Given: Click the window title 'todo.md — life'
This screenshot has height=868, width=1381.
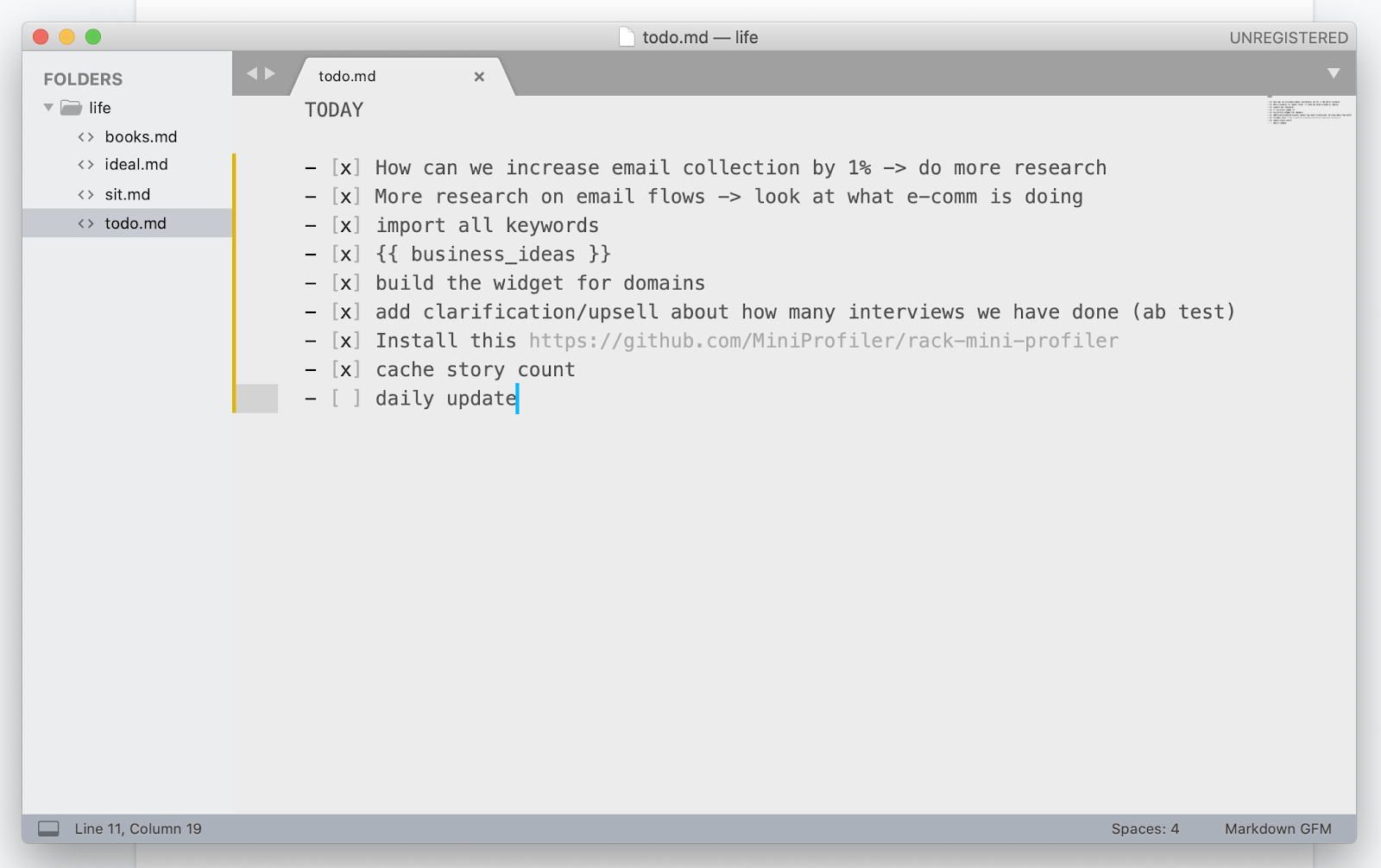Looking at the screenshot, I should (700, 37).
